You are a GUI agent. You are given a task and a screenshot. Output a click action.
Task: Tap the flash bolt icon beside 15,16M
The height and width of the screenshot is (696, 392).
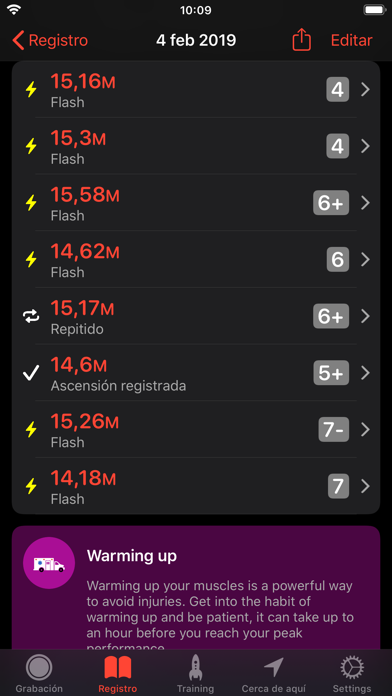coord(31,90)
